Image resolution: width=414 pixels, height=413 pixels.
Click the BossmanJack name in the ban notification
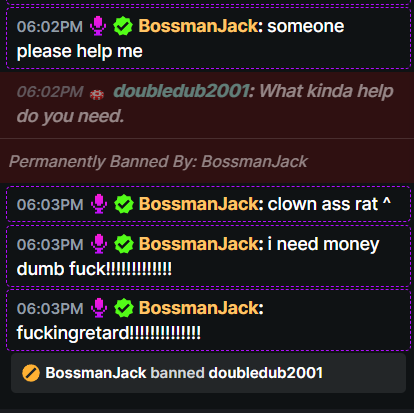(x=96, y=373)
